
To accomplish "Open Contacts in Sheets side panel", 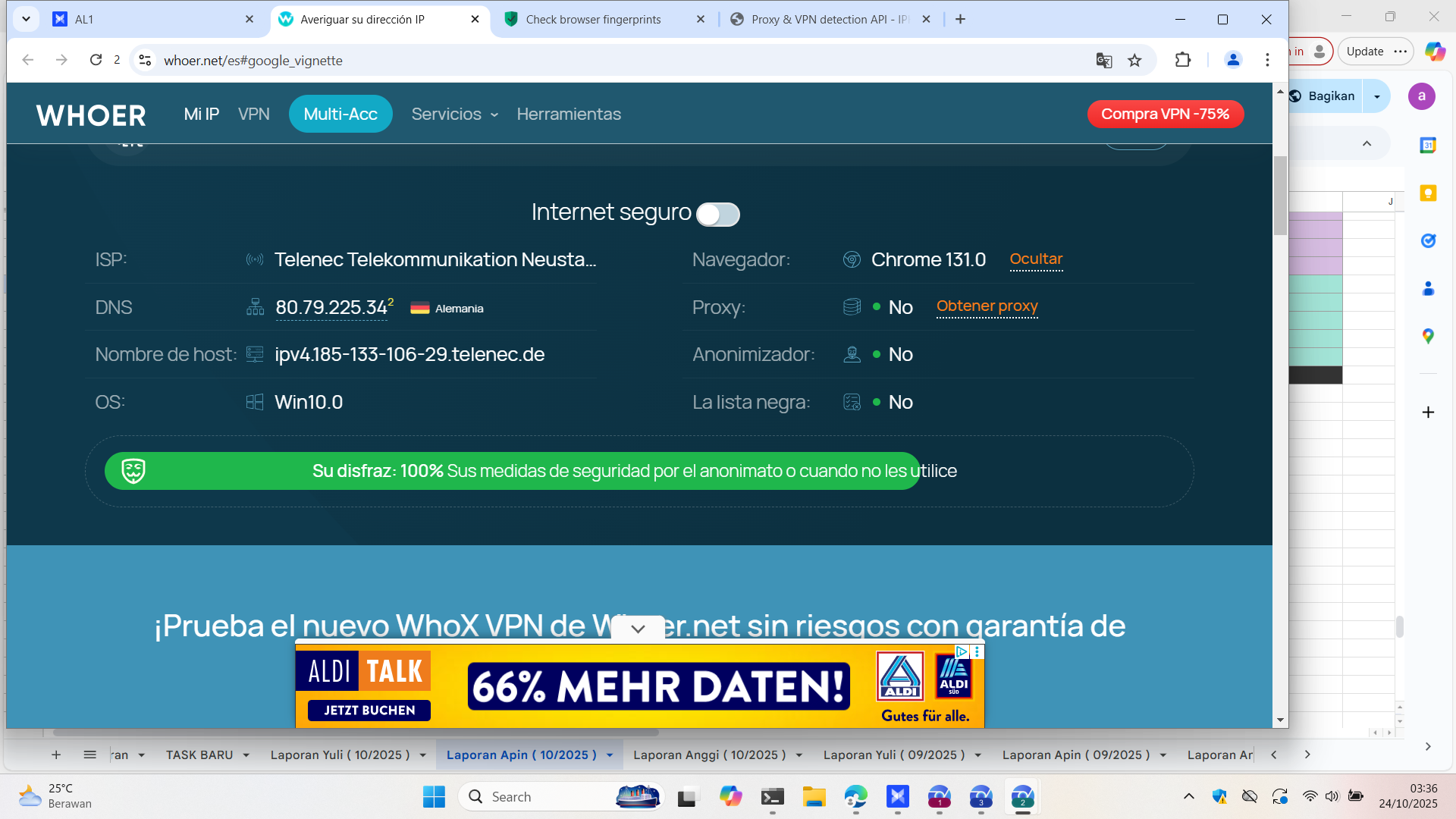I will (1428, 288).
